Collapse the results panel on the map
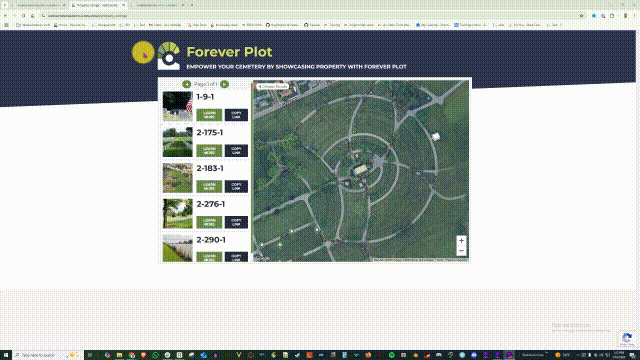This screenshot has width=640, height=360. click(x=272, y=87)
